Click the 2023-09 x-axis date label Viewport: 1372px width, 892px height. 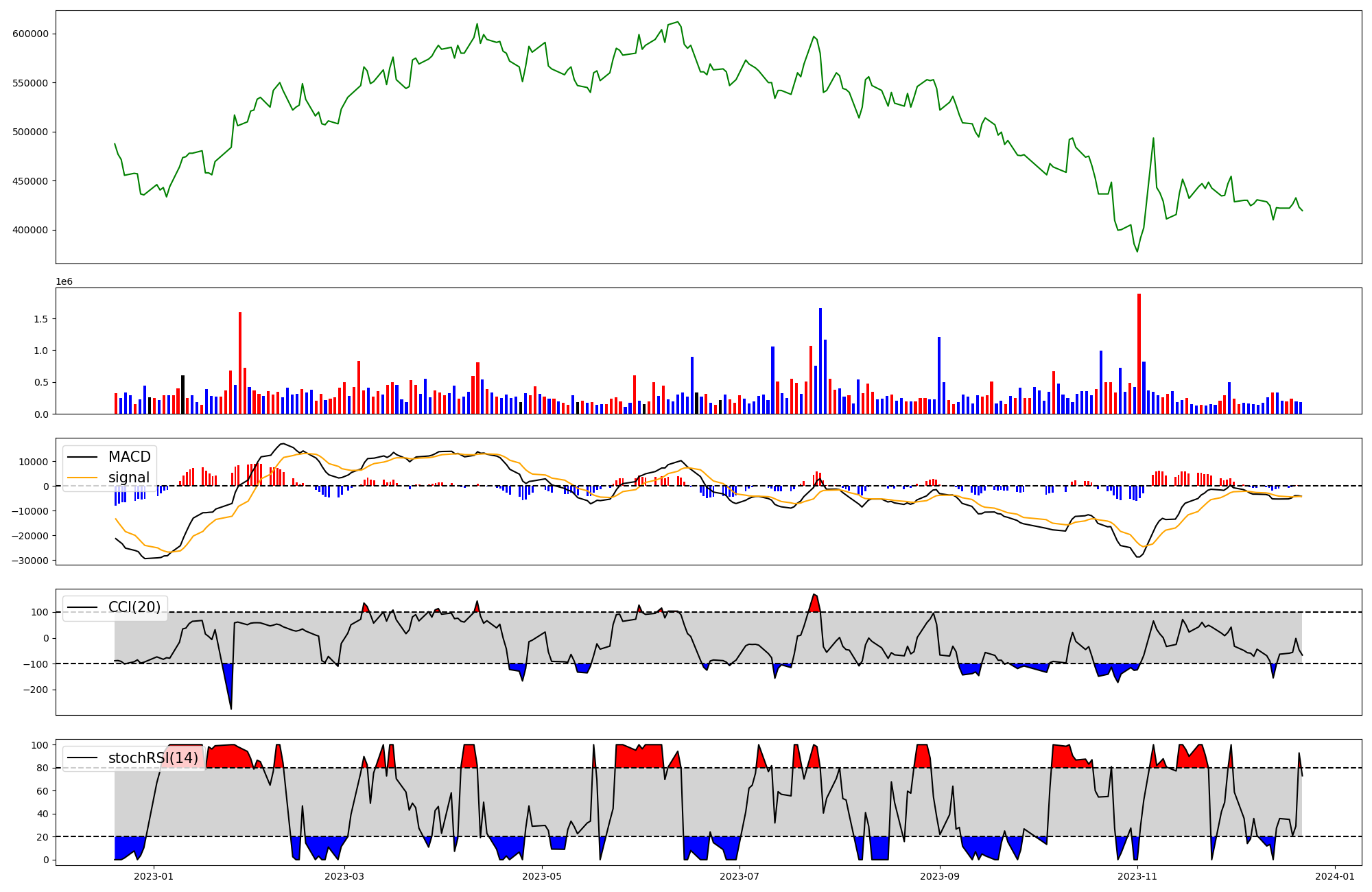(x=939, y=876)
